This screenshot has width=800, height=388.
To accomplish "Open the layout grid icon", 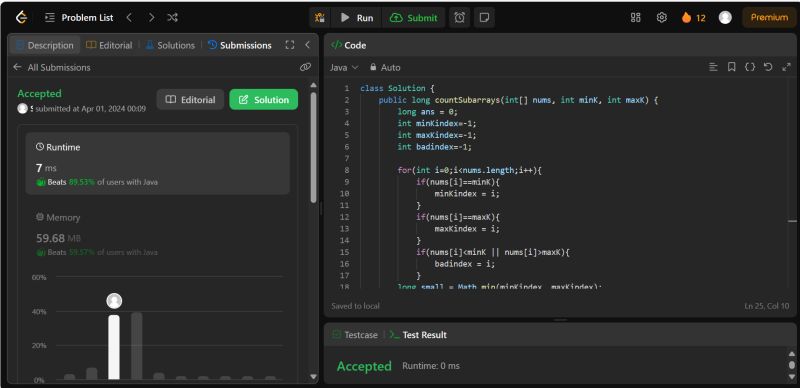I will 635,18.
